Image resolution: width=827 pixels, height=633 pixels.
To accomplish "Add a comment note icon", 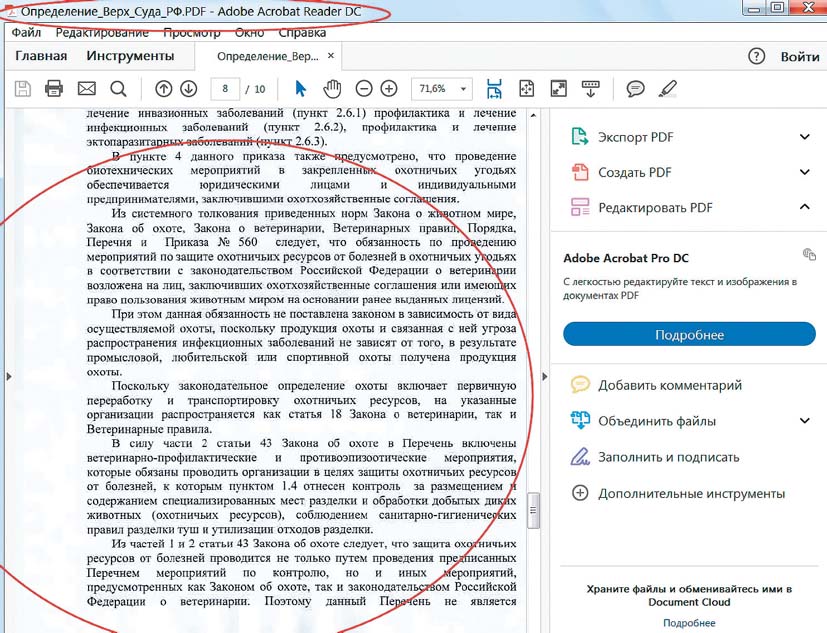I will click(x=634, y=89).
